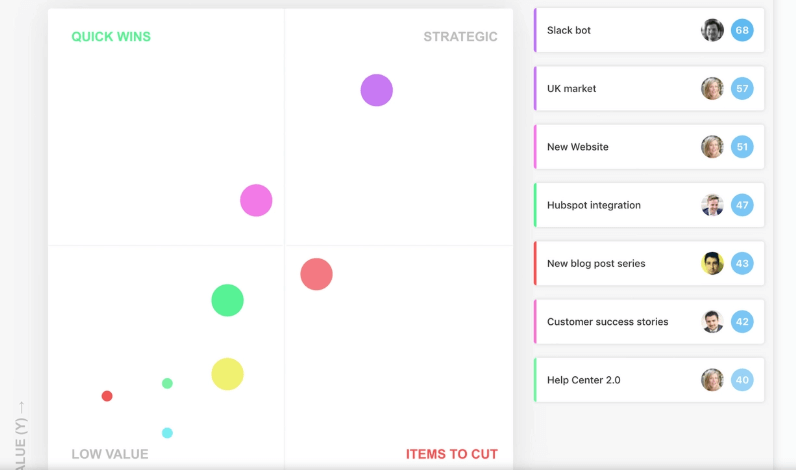This screenshot has height=471, width=796.
Task: Select the Help Center 2.0 card
Action: click(x=649, y=380)
